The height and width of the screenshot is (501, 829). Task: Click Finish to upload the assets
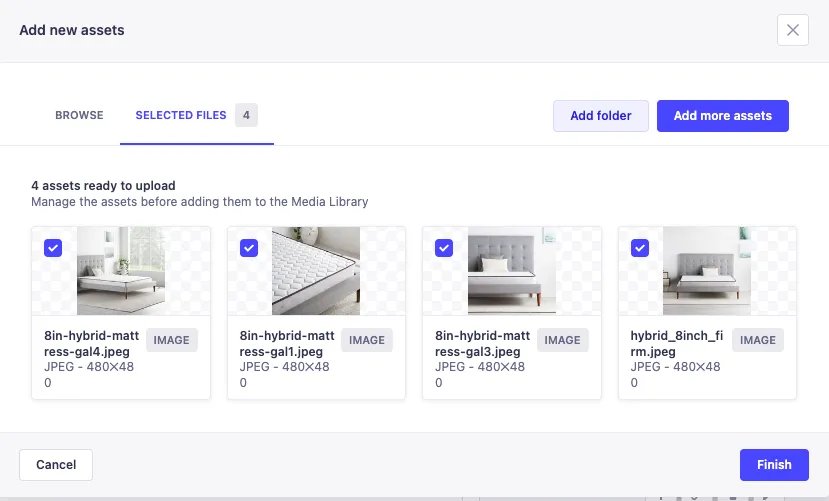[773, 465]
